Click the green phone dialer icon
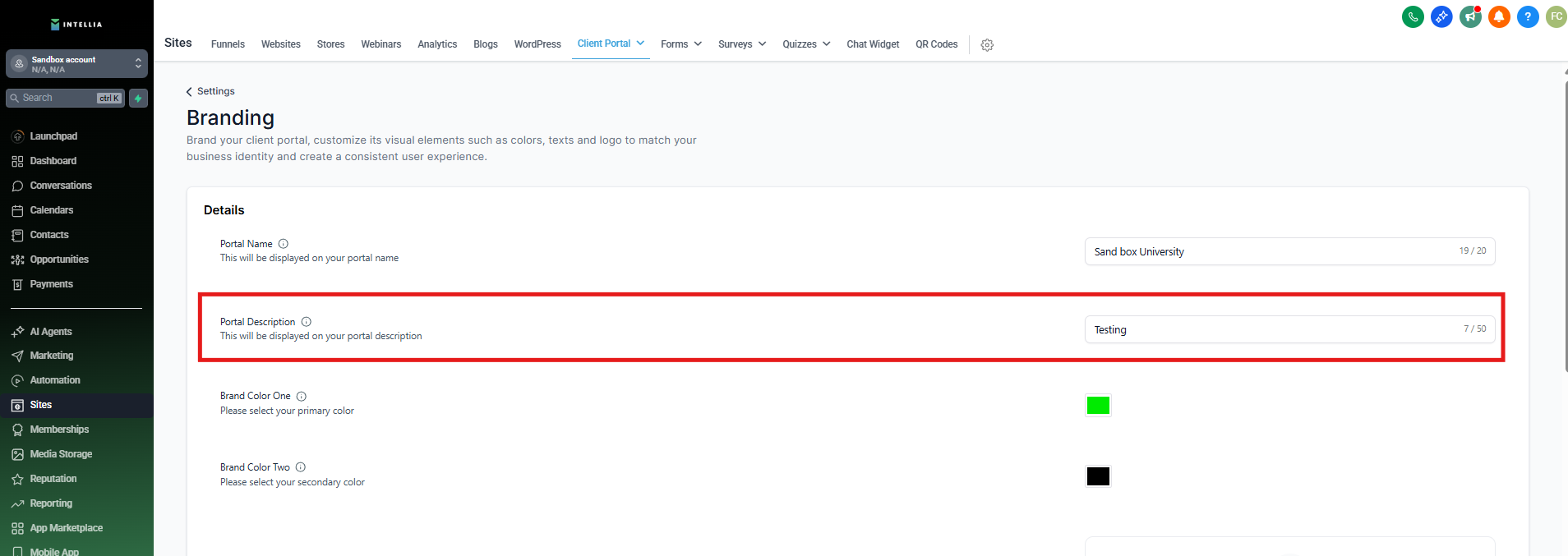The width and height of the screenshot is (1568, 556). [1413, 16]
